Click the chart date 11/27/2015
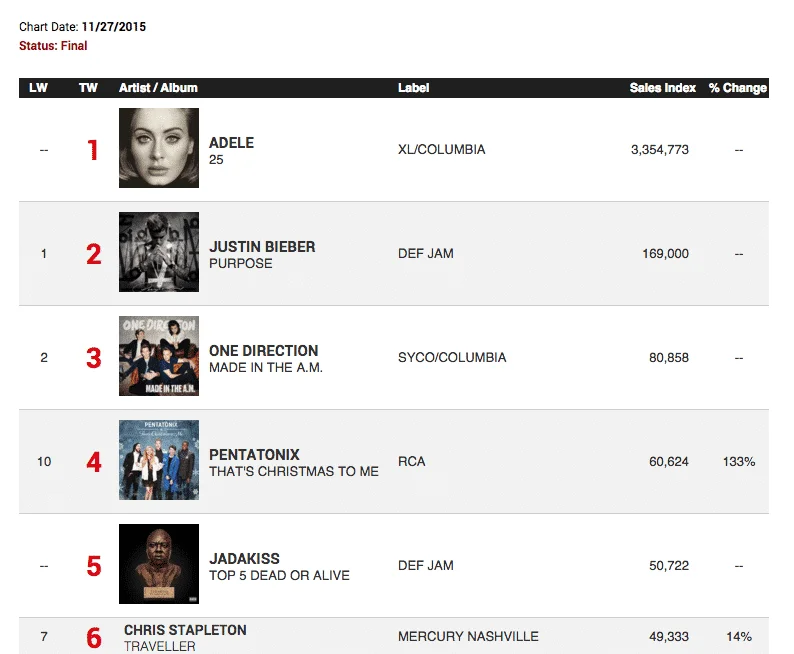 tap(114, 27)
